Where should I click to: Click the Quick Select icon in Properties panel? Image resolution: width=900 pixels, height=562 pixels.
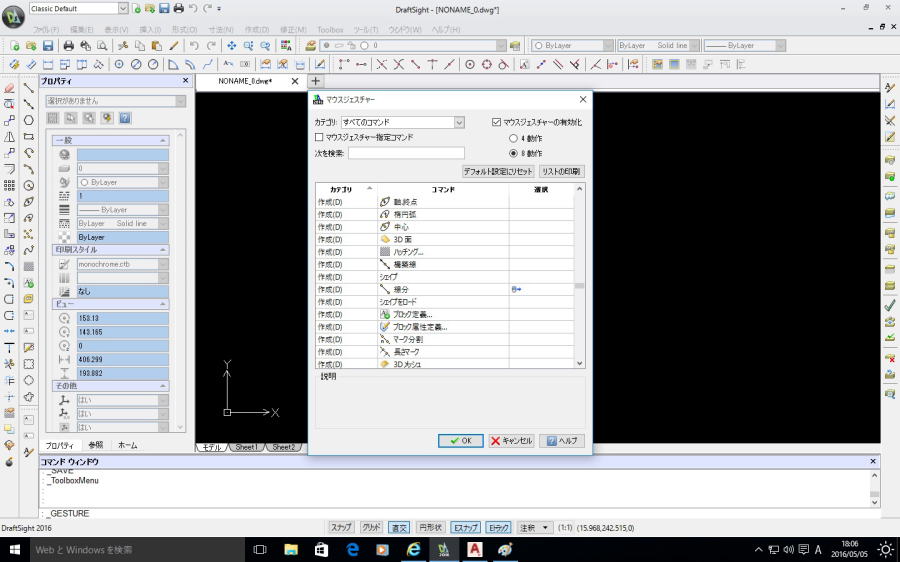[107, 118]
